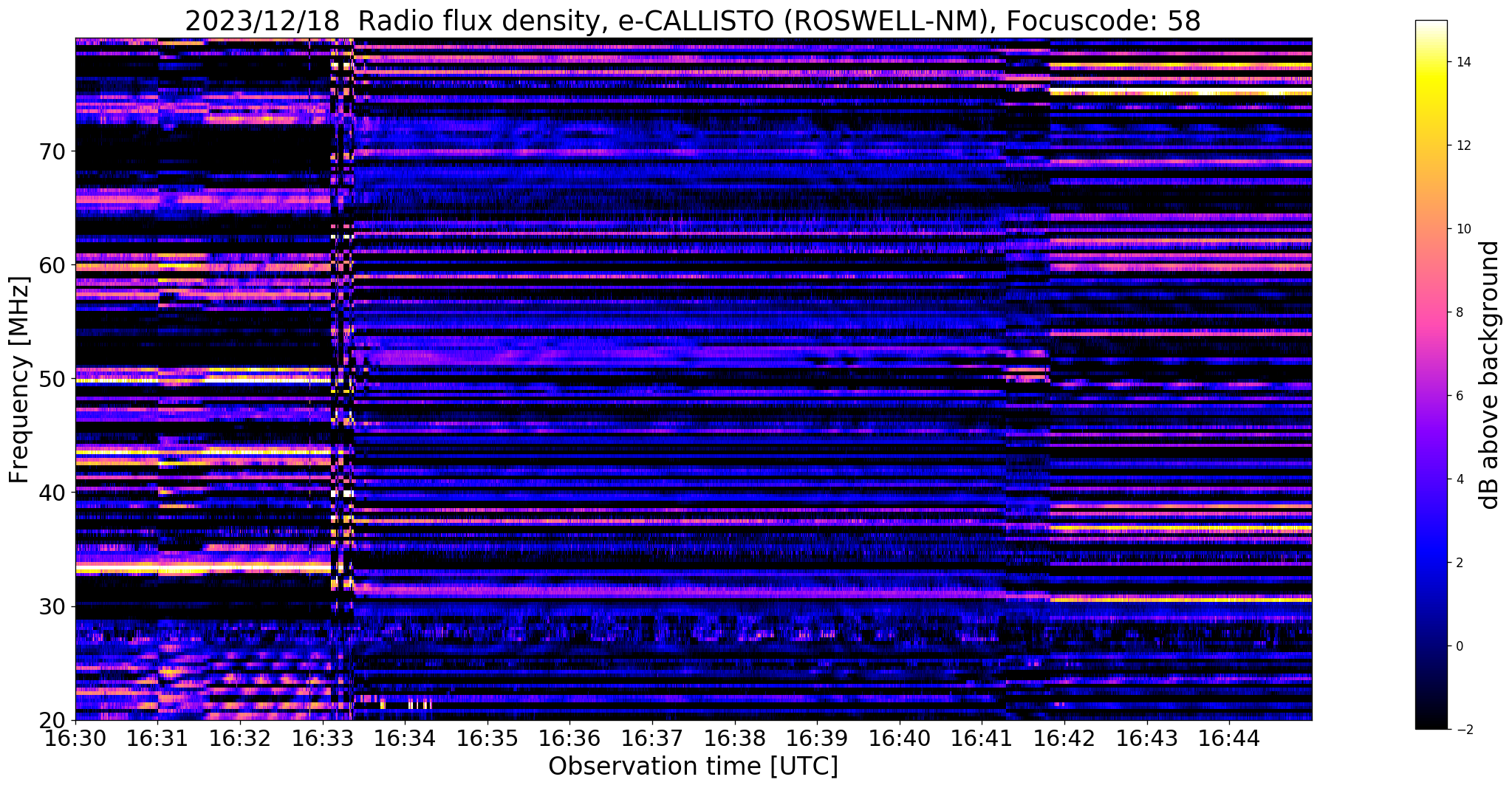Viewport: 1512px width, 788px height.
Task: Click the 16:34 time tick label
Action: click(405, 737)
